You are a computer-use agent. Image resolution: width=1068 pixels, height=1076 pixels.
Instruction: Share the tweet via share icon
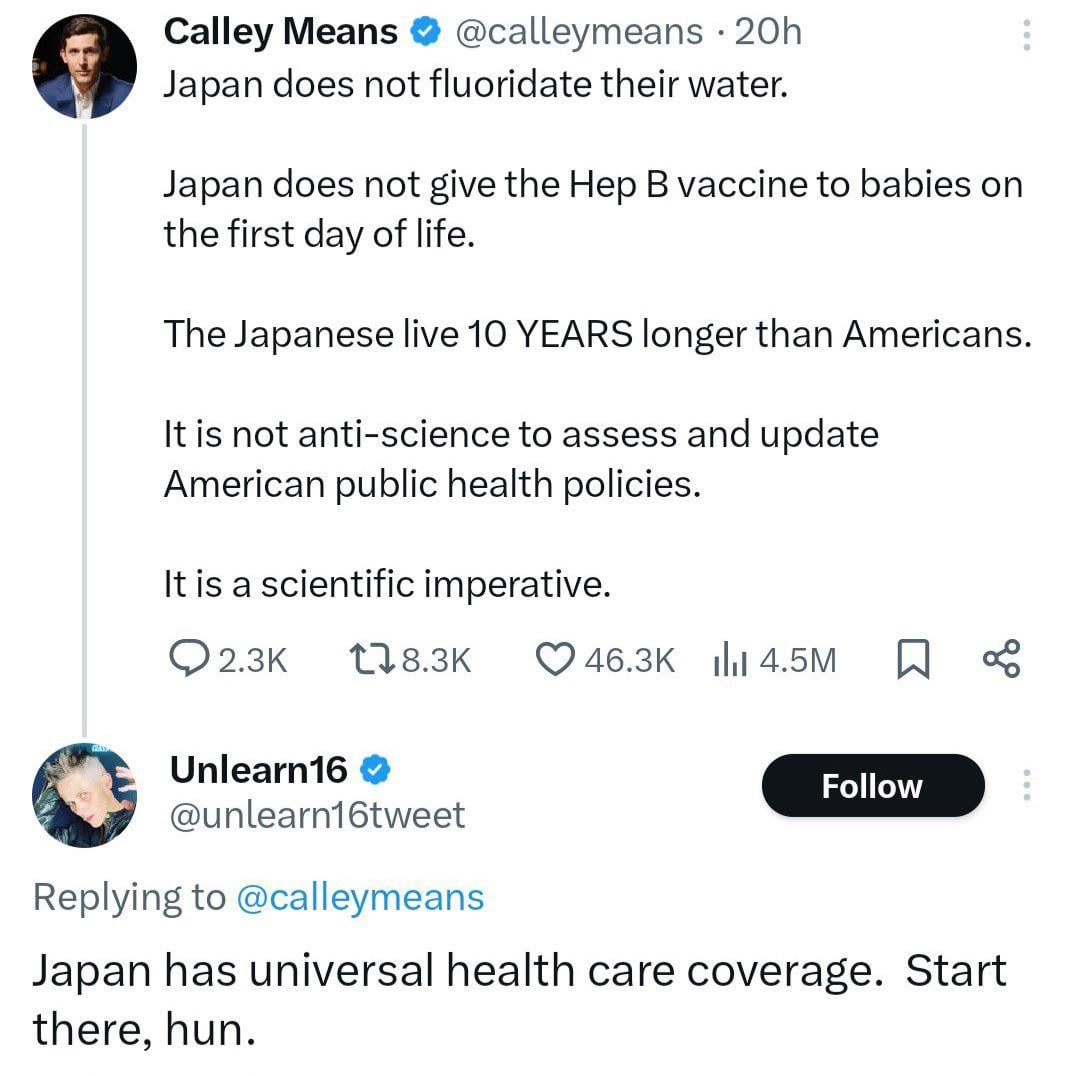pyautogui.click(x=1001, y=659)
